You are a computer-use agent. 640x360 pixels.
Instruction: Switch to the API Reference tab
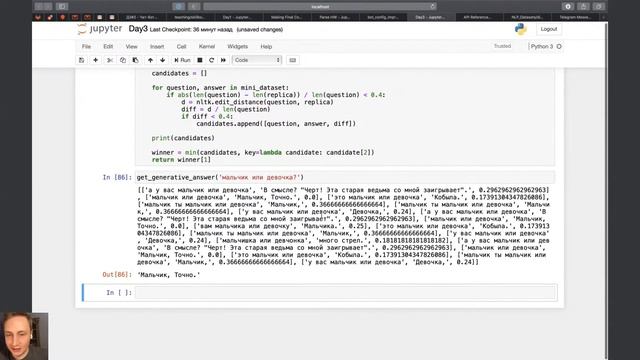tap(477, 17)
